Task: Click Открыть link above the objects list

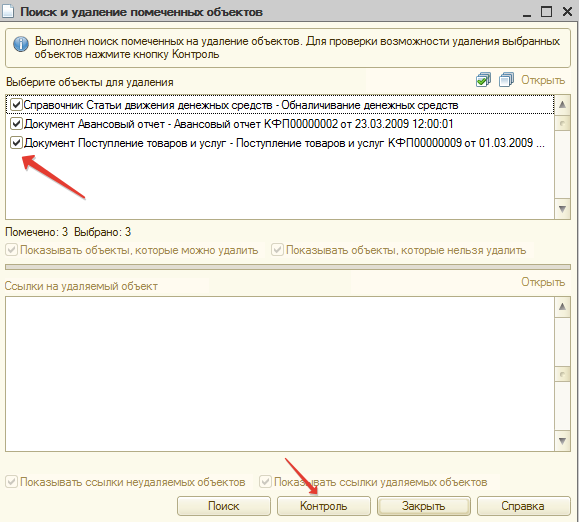Action: 543,80
